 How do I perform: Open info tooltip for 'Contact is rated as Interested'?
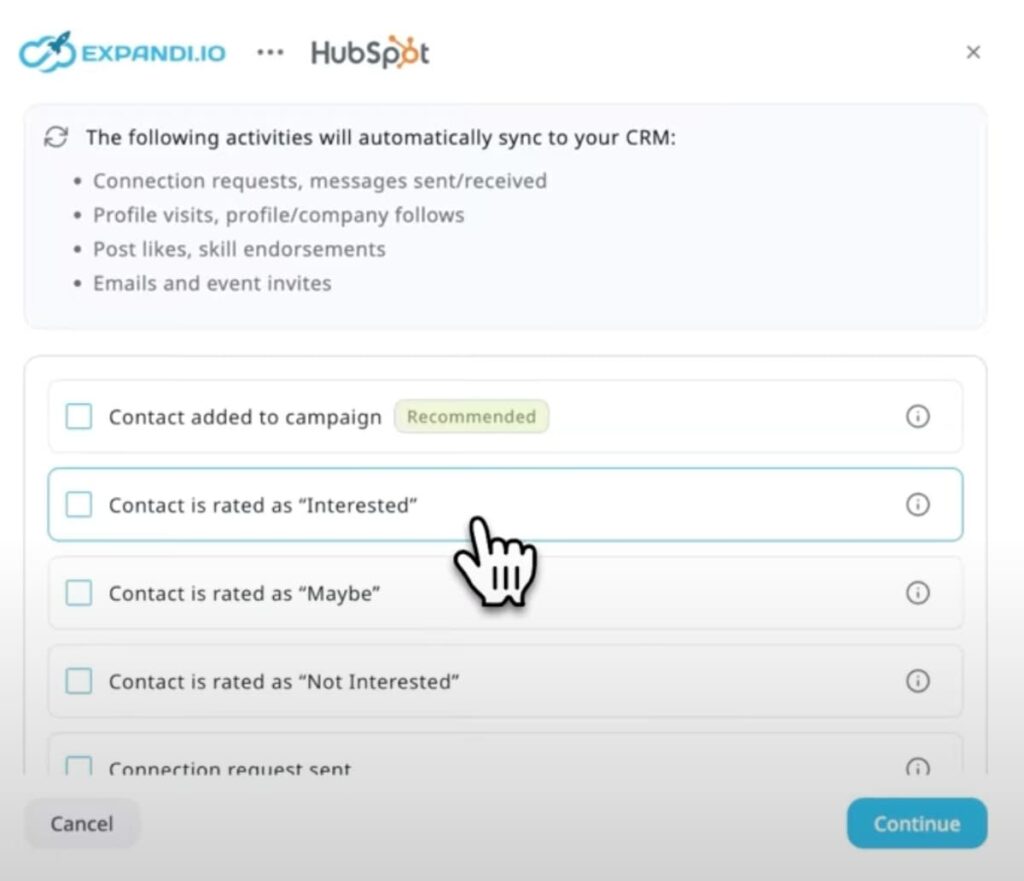tap(918, 505)
